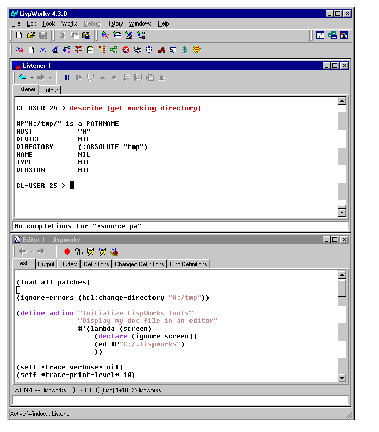The image size is (379, 432).
Task: Click the red describe command text in Listener
Action: tap(135, 108)
